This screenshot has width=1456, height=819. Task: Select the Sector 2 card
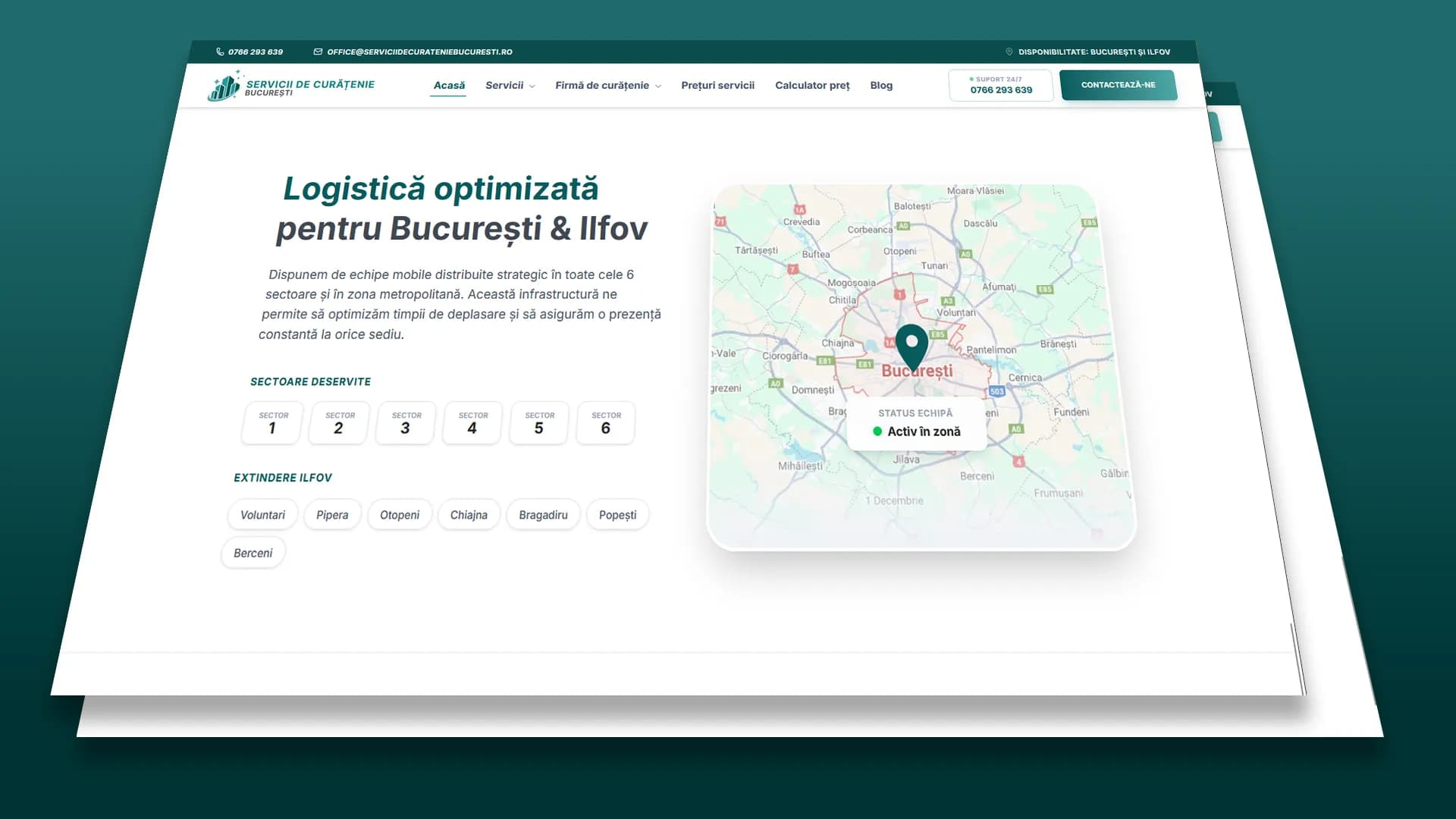[x=339, y=422]
